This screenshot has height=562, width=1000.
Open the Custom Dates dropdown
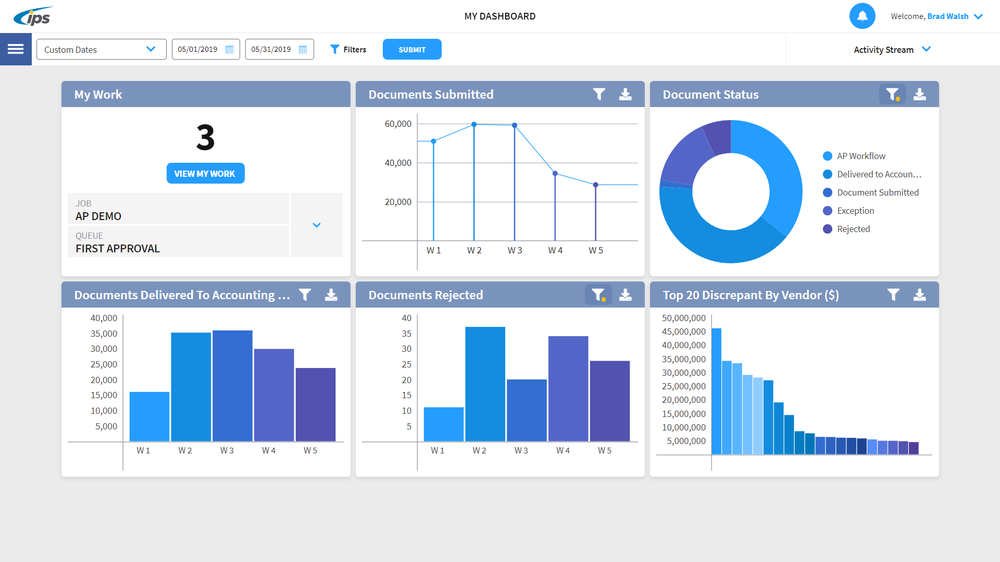click(101, 49)
